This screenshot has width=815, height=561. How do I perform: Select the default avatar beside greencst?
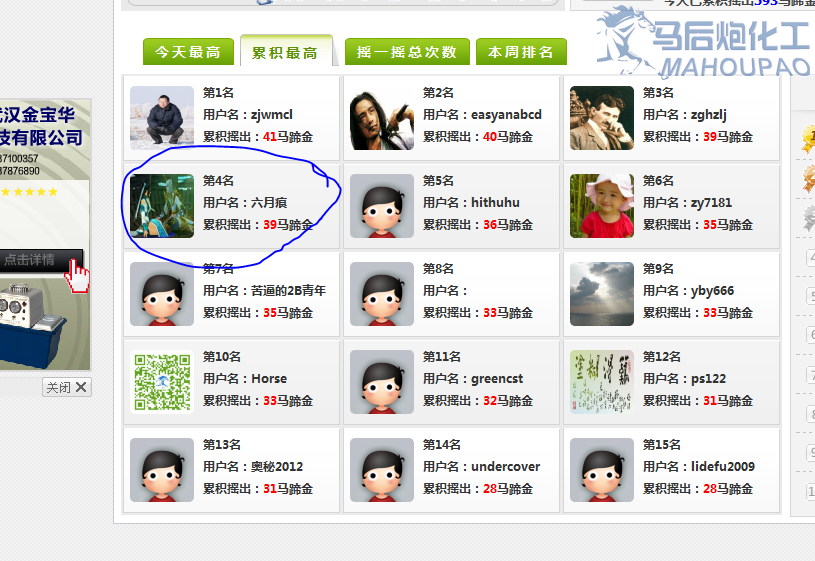click(382, 382)
